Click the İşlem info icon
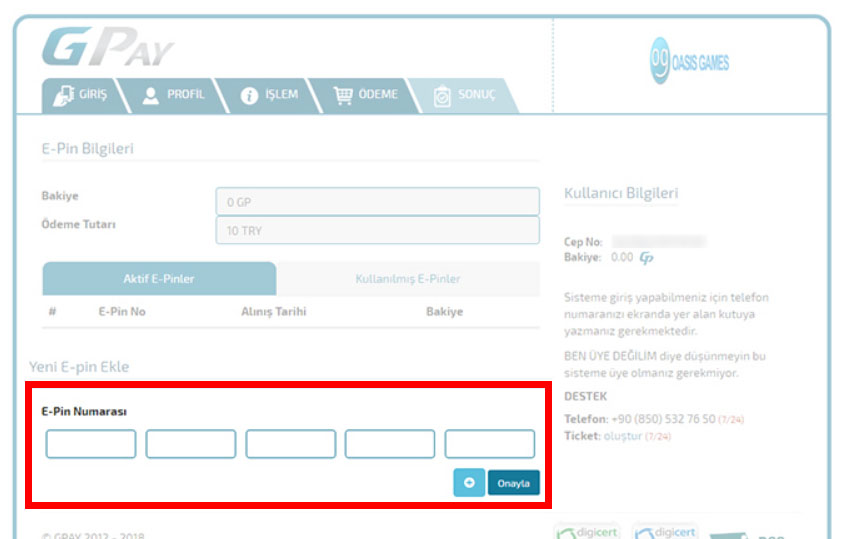This screenshot has width=843, height=539. pos(249,96)
